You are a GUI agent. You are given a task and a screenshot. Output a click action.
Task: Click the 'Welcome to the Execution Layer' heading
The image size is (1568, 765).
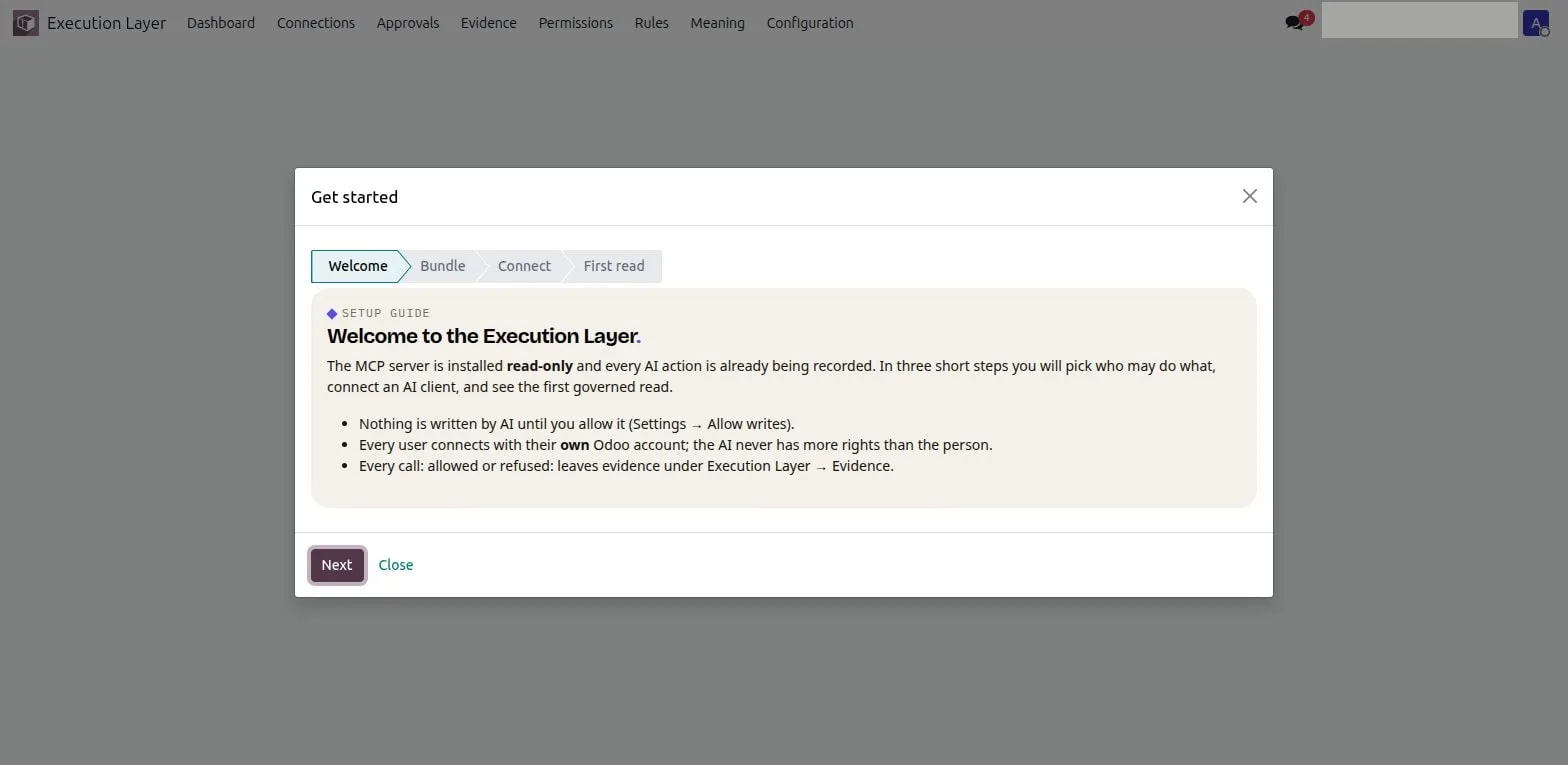pyautogui.click(x=484, y=336)
